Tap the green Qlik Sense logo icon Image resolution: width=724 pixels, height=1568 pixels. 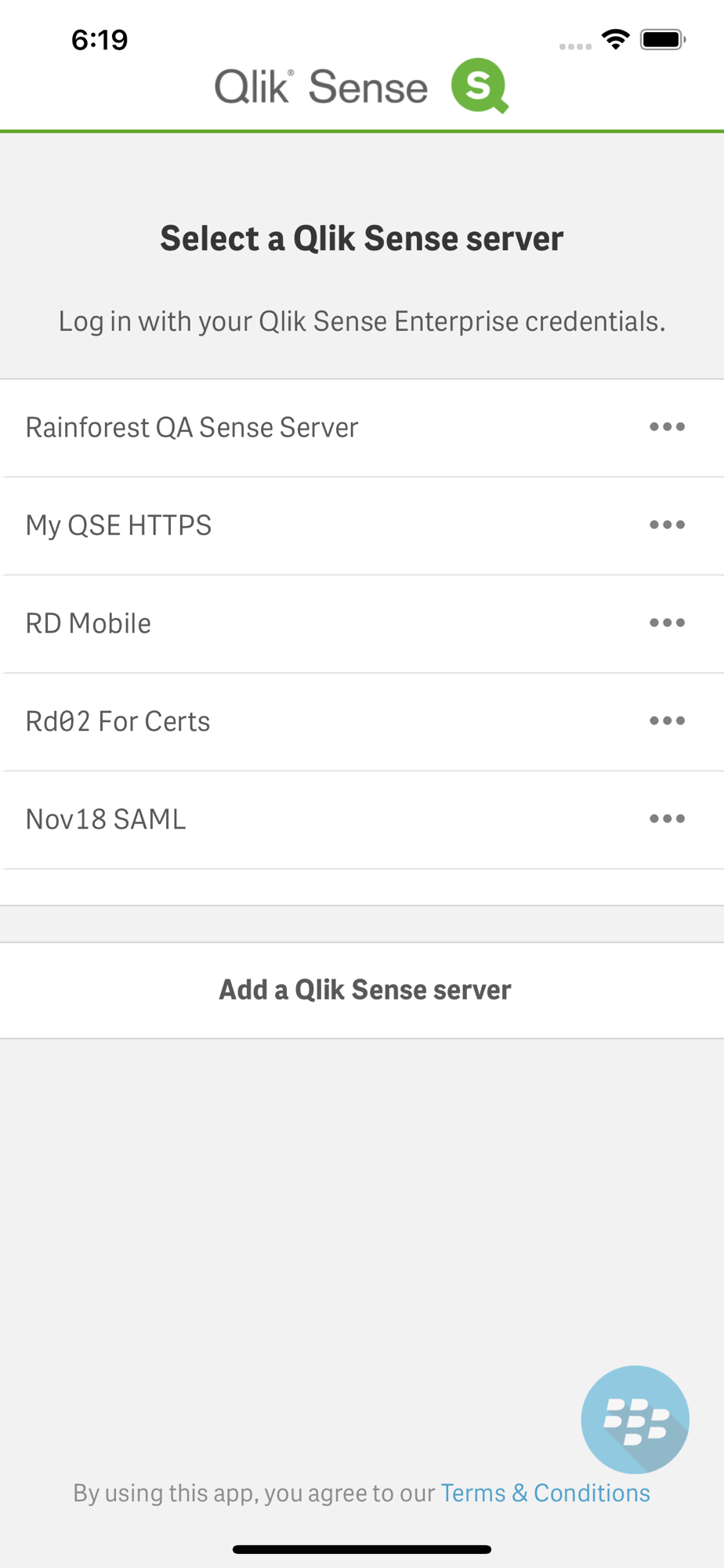pos(480,85)
